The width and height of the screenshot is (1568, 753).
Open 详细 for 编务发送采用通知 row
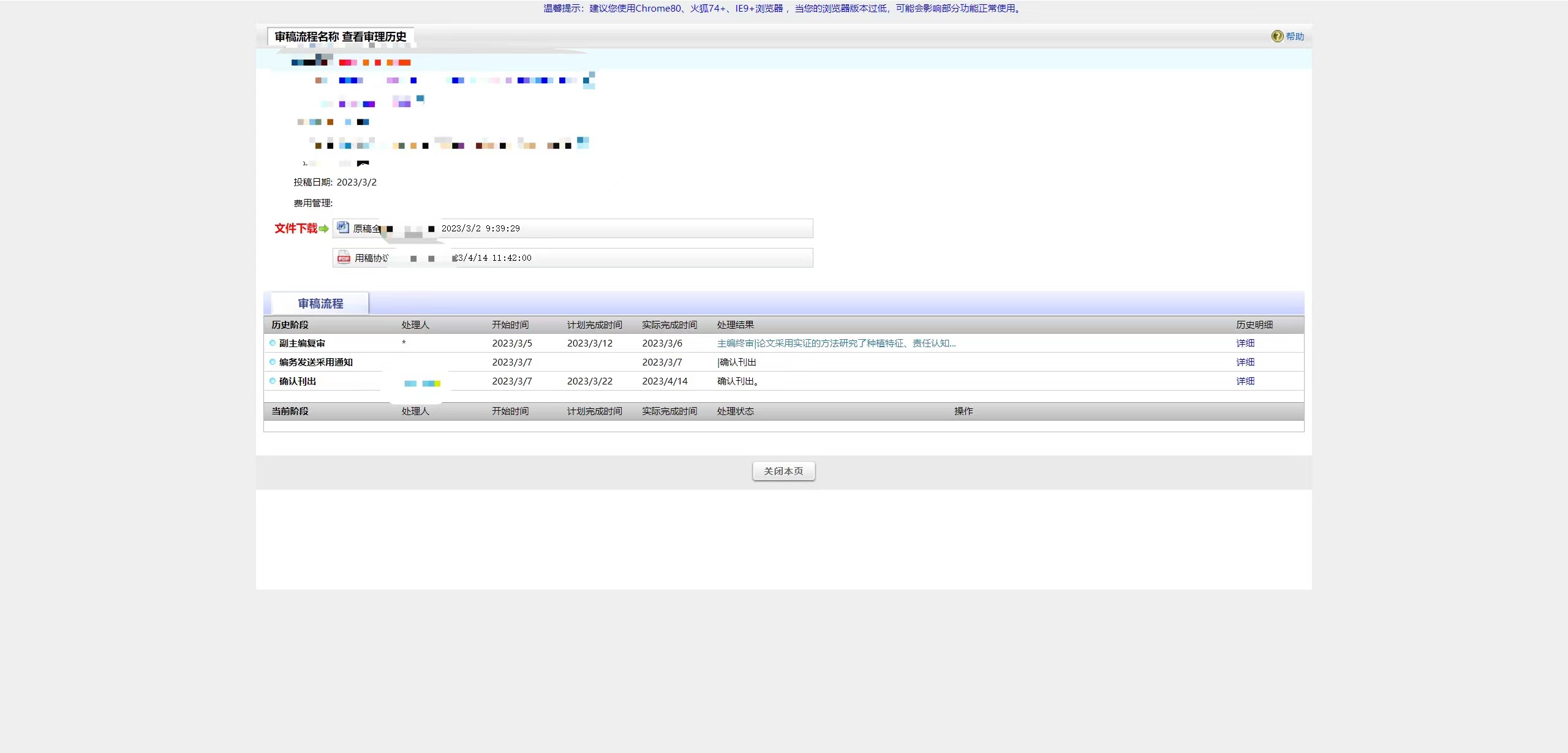[1245, 362]
